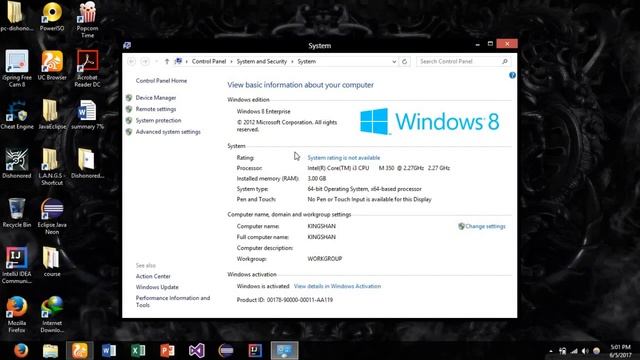The height and width of the screenshot is (360, 640).
Task: Click the WORKGROUP value
Action: click(324, 259)
